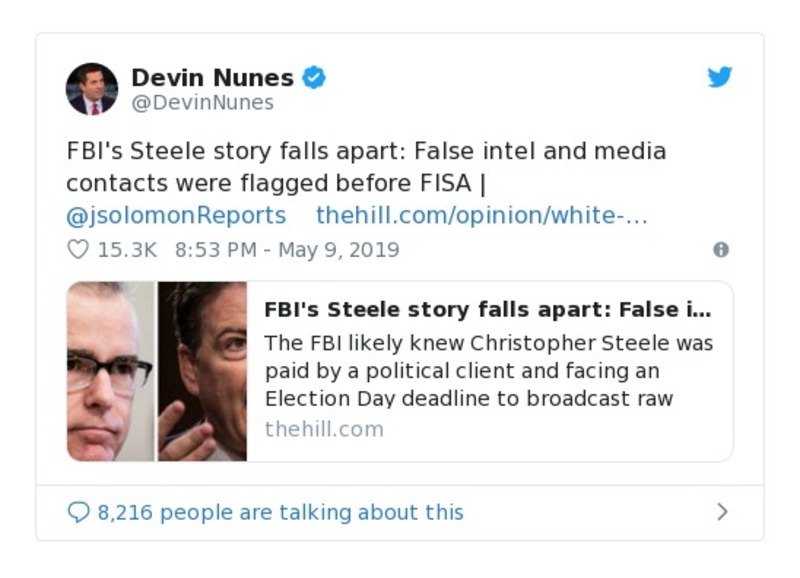
Task: Click the 15.3K likes count
Action: [x=126, y=250]
